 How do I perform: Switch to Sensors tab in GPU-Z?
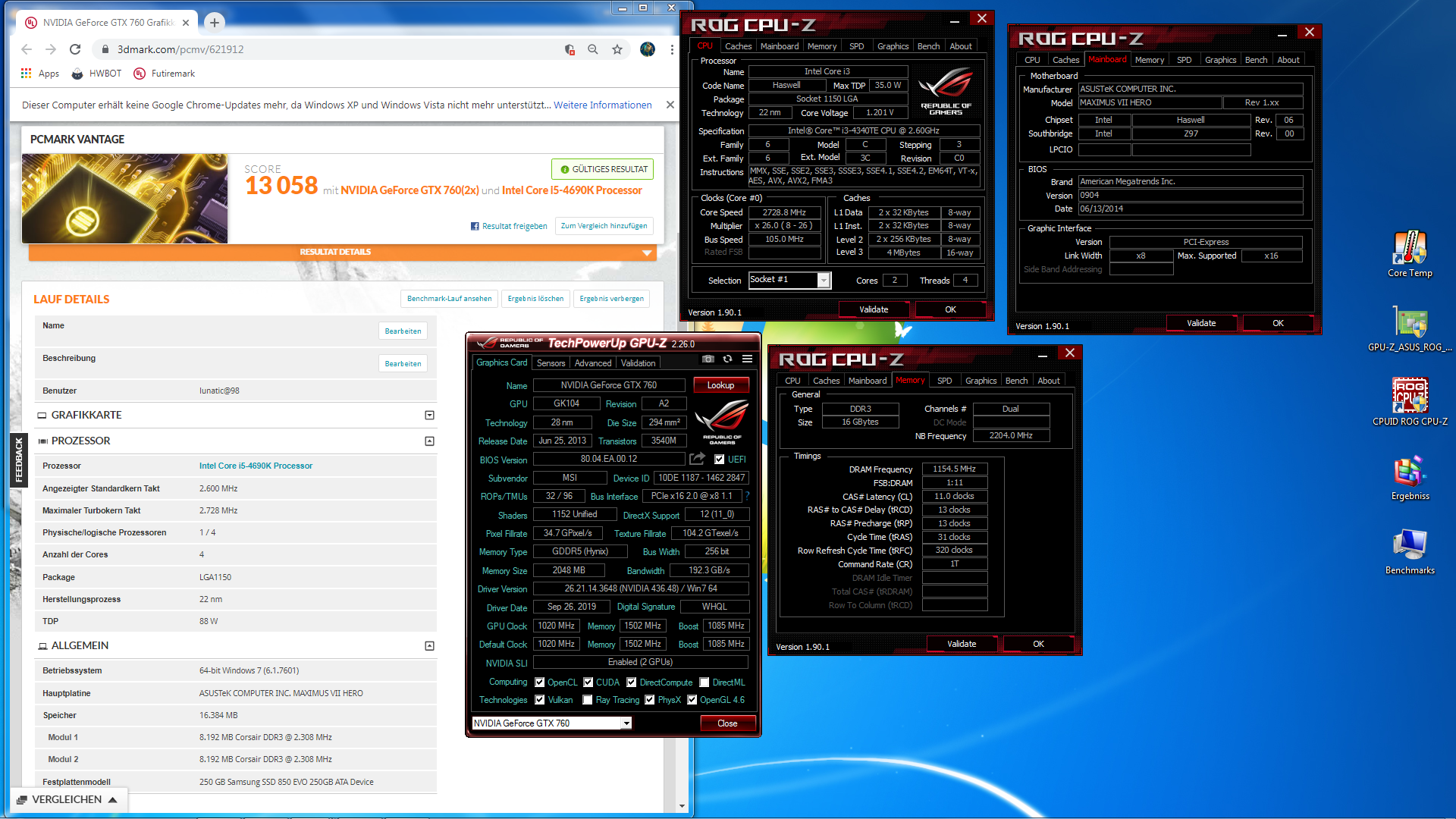click(551, 362)
